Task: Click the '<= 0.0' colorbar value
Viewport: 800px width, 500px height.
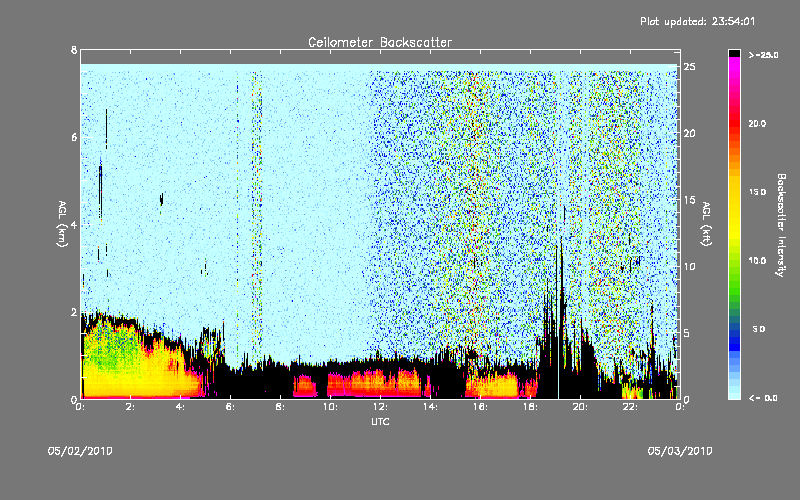Action: [x=763, y=398]
